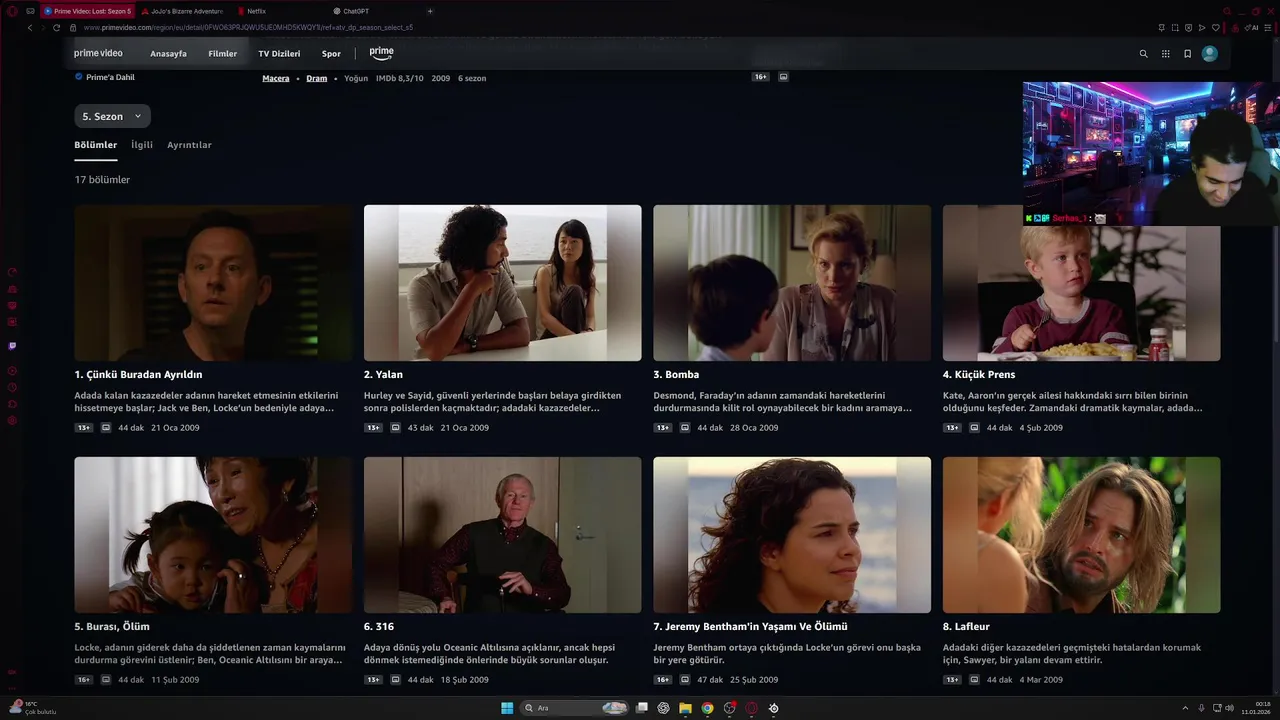Switch to the İlgili tab
The height and width of the screenshot is (720, 1280).
tap(142, 145)
